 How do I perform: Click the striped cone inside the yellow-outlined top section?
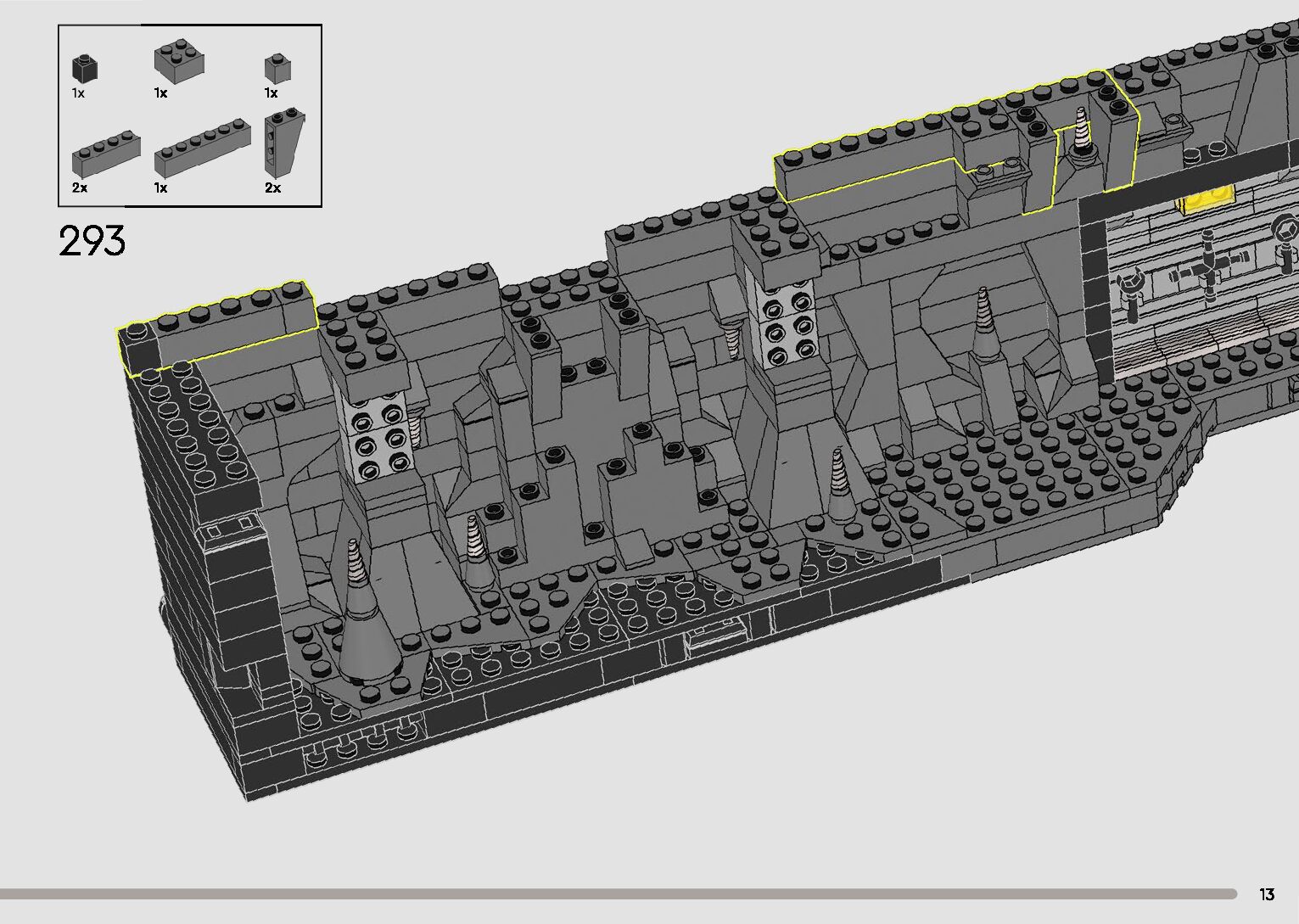click(1083, 132)
